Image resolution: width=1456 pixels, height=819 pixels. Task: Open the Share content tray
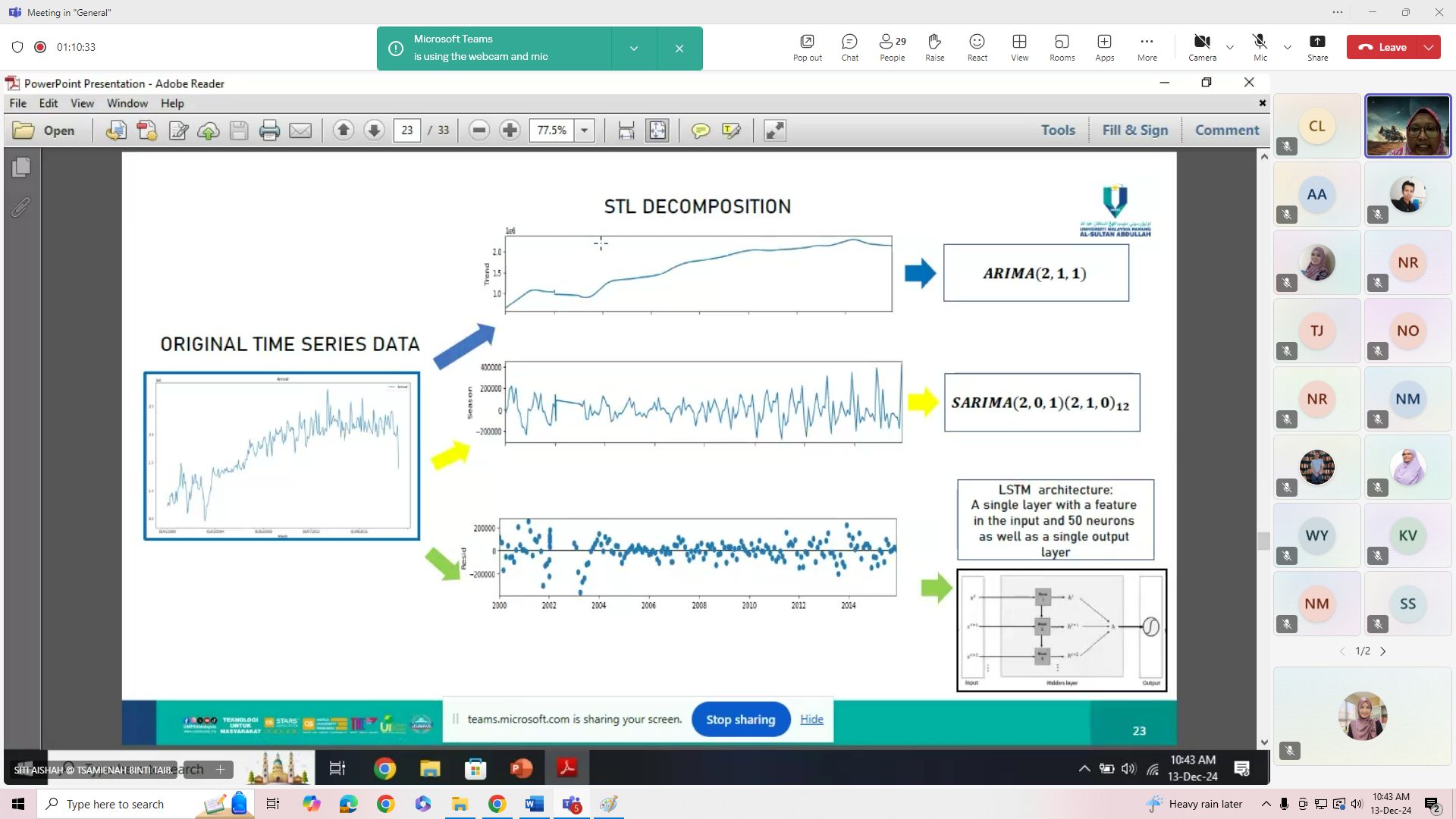pyautogui.click(x=1317, y=47)
